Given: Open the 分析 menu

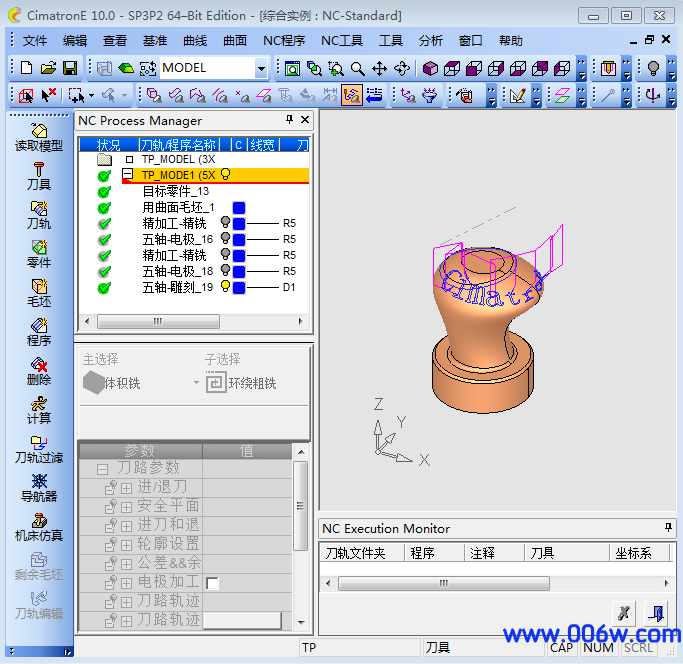Looking at the screenshot, I should click(x=431, y=41).
